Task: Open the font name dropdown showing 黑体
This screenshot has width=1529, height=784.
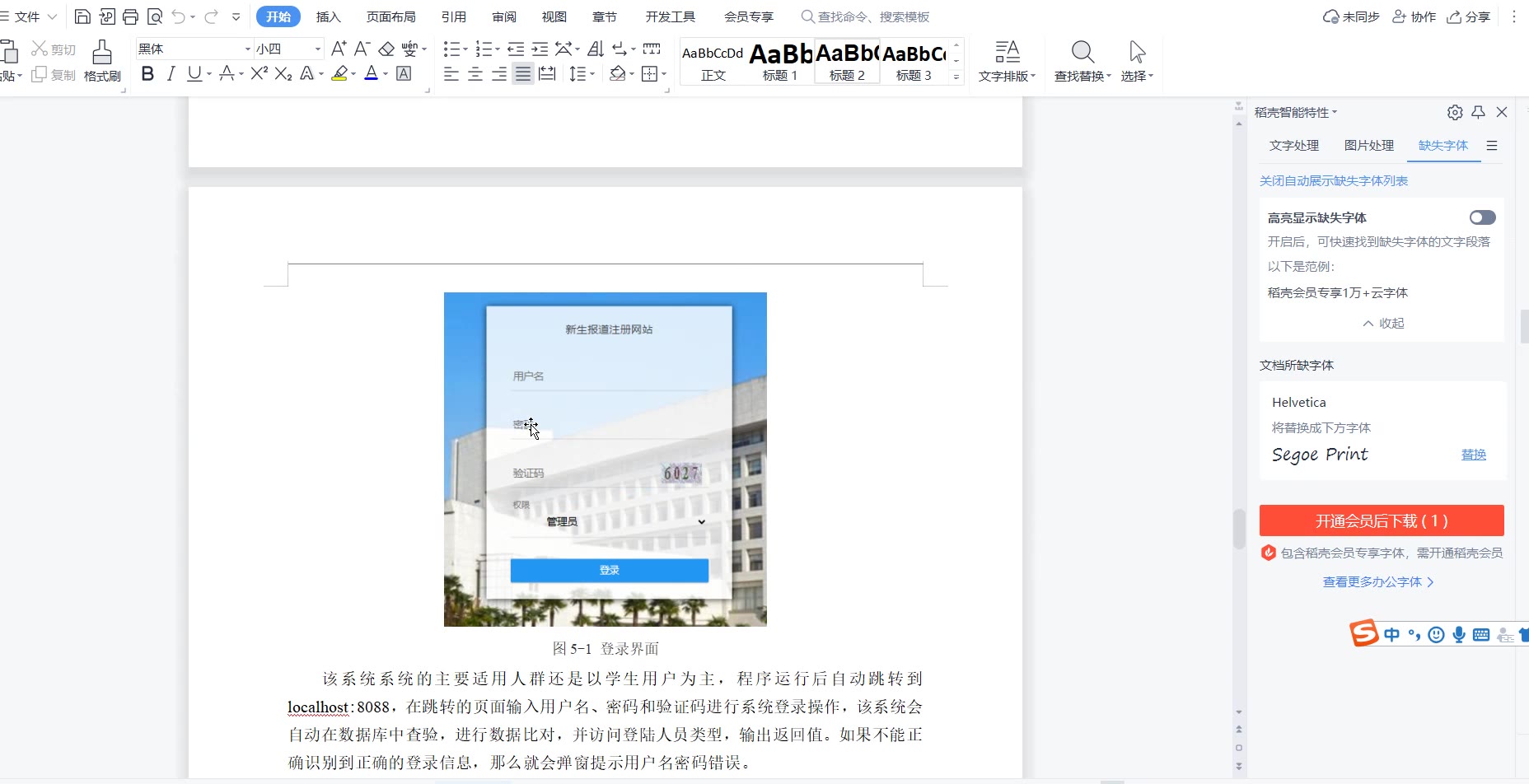Action: click(x=247, y=49)
